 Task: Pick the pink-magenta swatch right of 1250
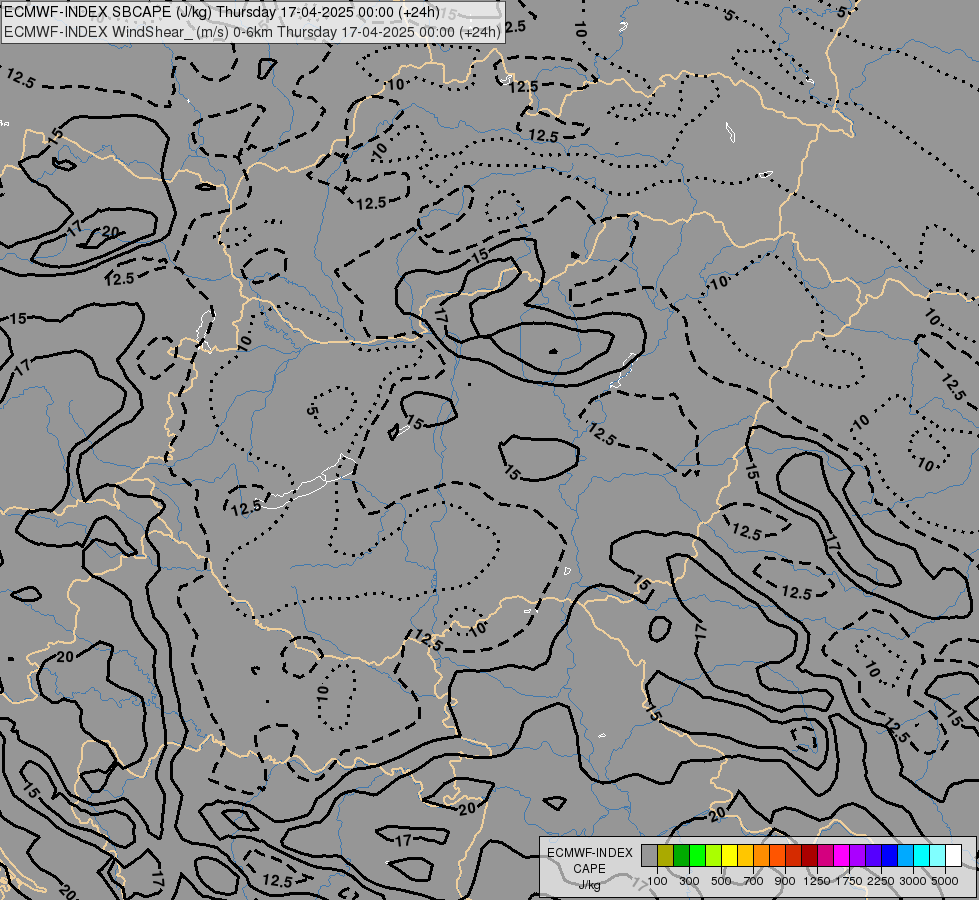[x=825, y=855]
